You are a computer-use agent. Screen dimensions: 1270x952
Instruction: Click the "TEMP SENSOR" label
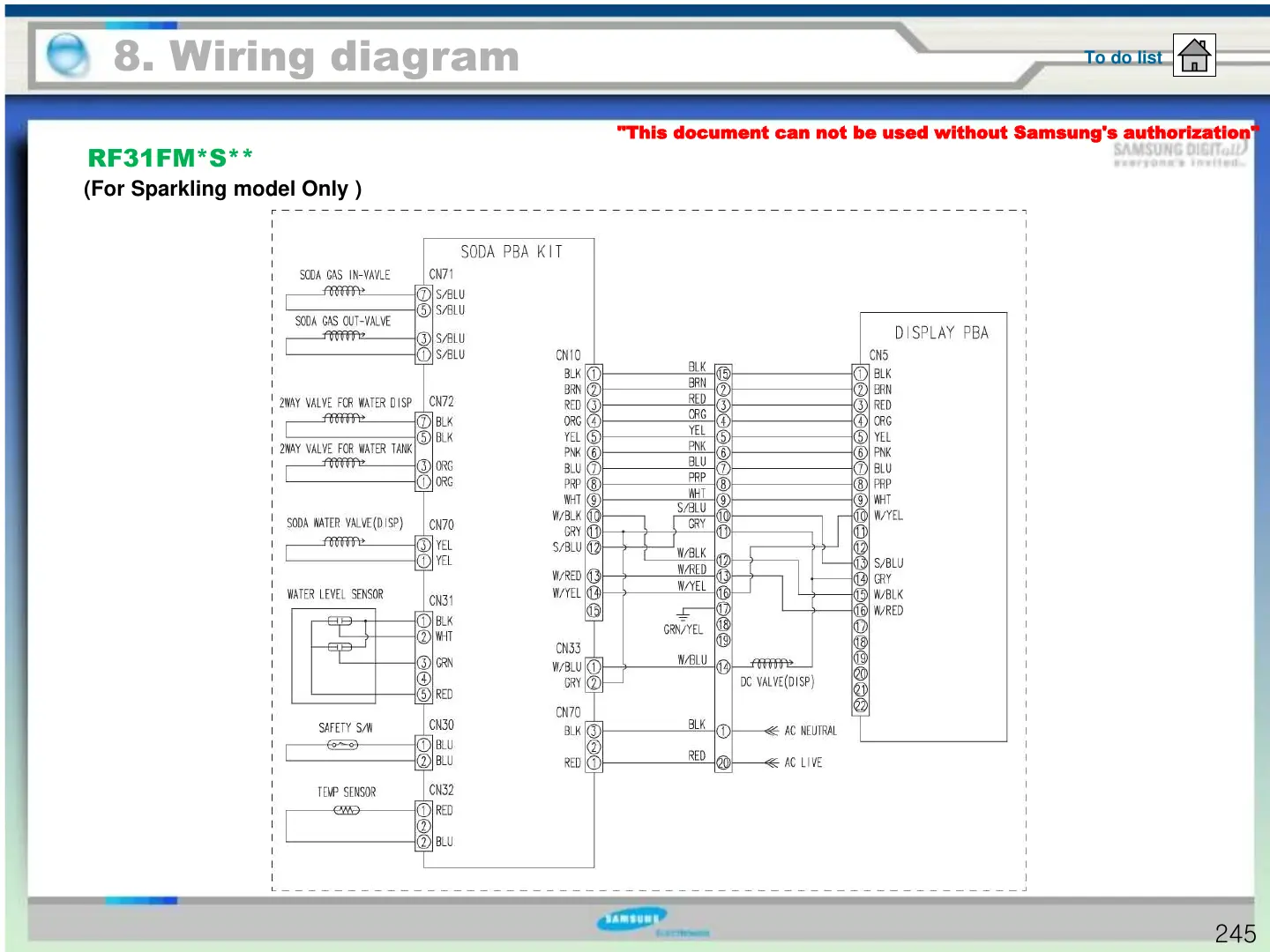(347, 792)
